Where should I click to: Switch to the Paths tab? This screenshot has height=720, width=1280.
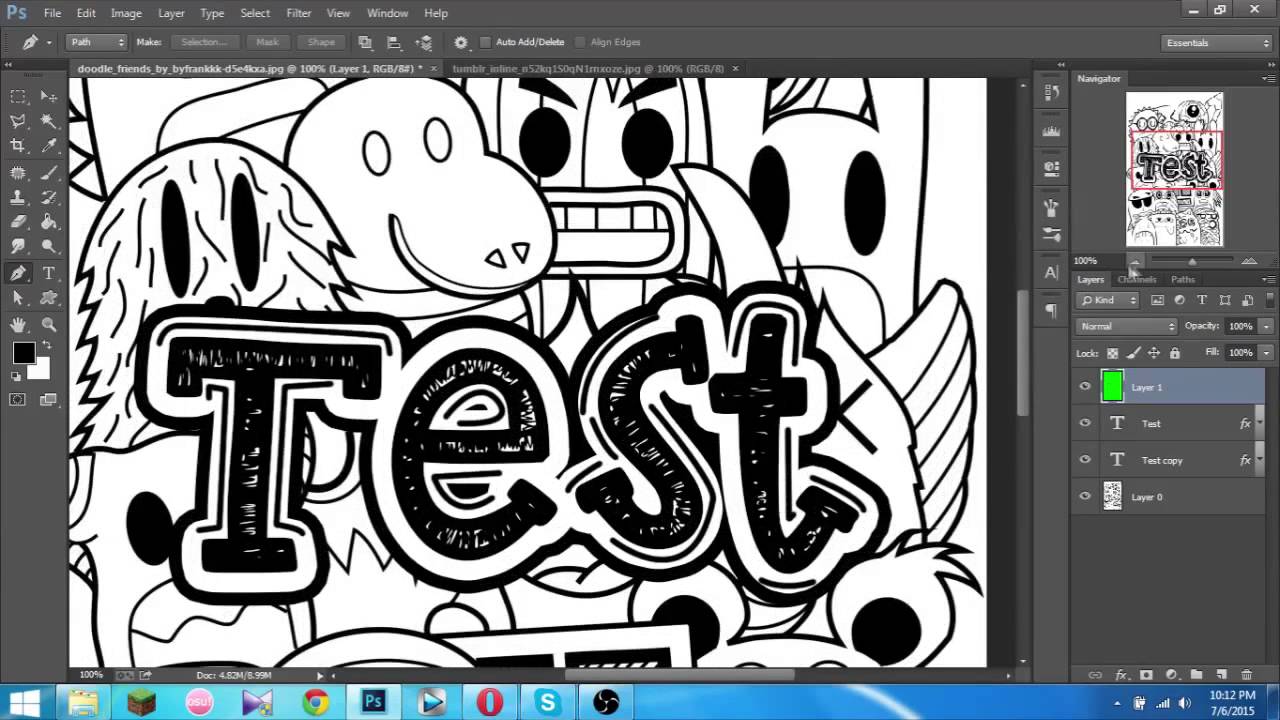1182,280
